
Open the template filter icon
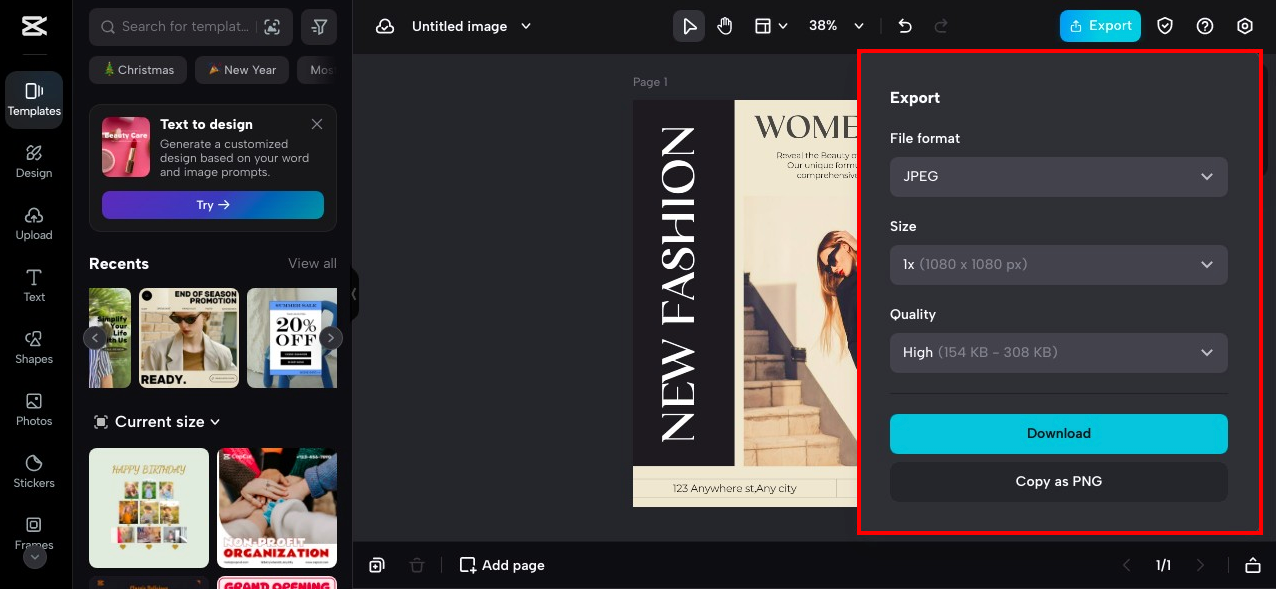click(319, 27)
